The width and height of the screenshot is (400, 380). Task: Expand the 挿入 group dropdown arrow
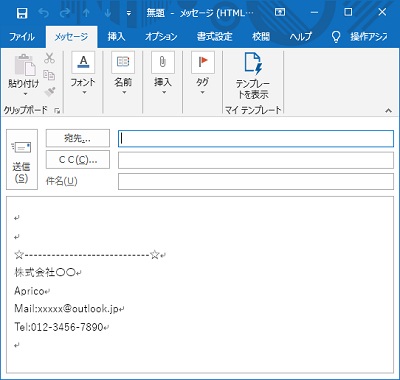coord(164,92)
